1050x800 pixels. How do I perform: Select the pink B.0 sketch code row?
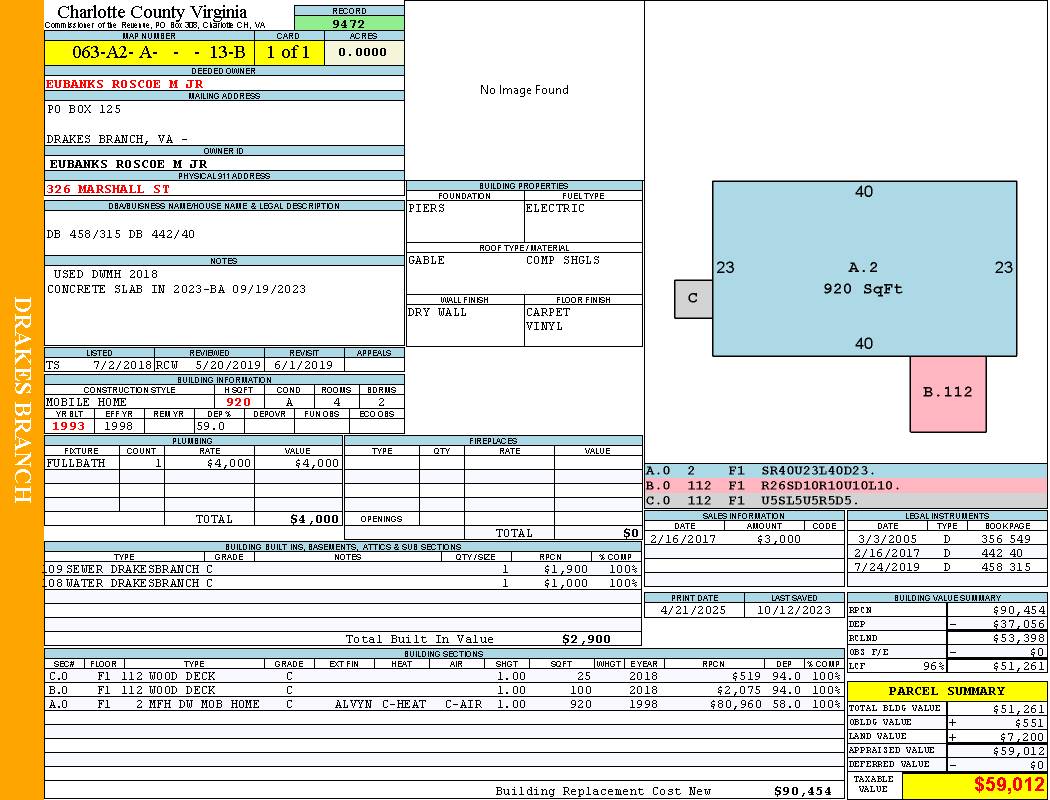845,485
